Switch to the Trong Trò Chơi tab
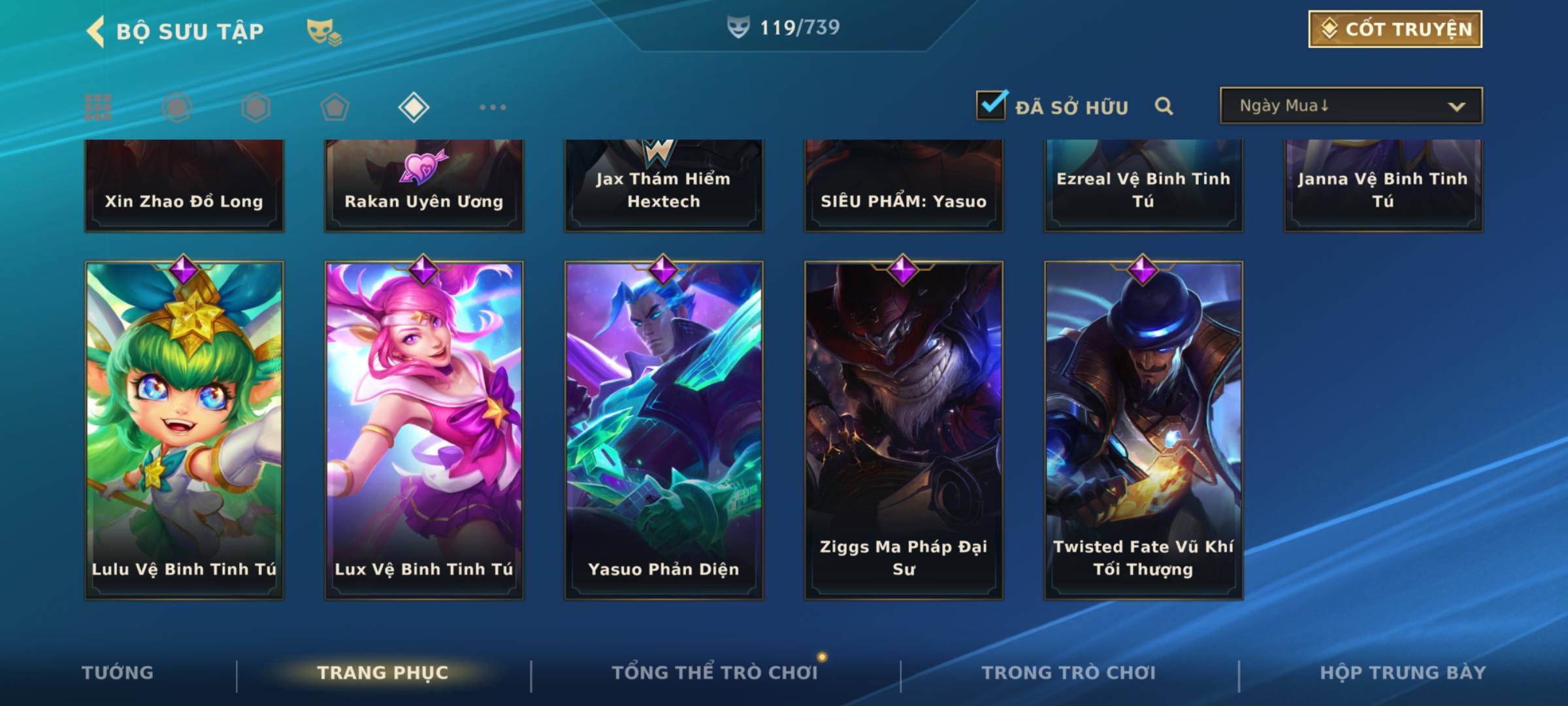The height and width of the screenshot is (706, 1568). (1068, 672)
